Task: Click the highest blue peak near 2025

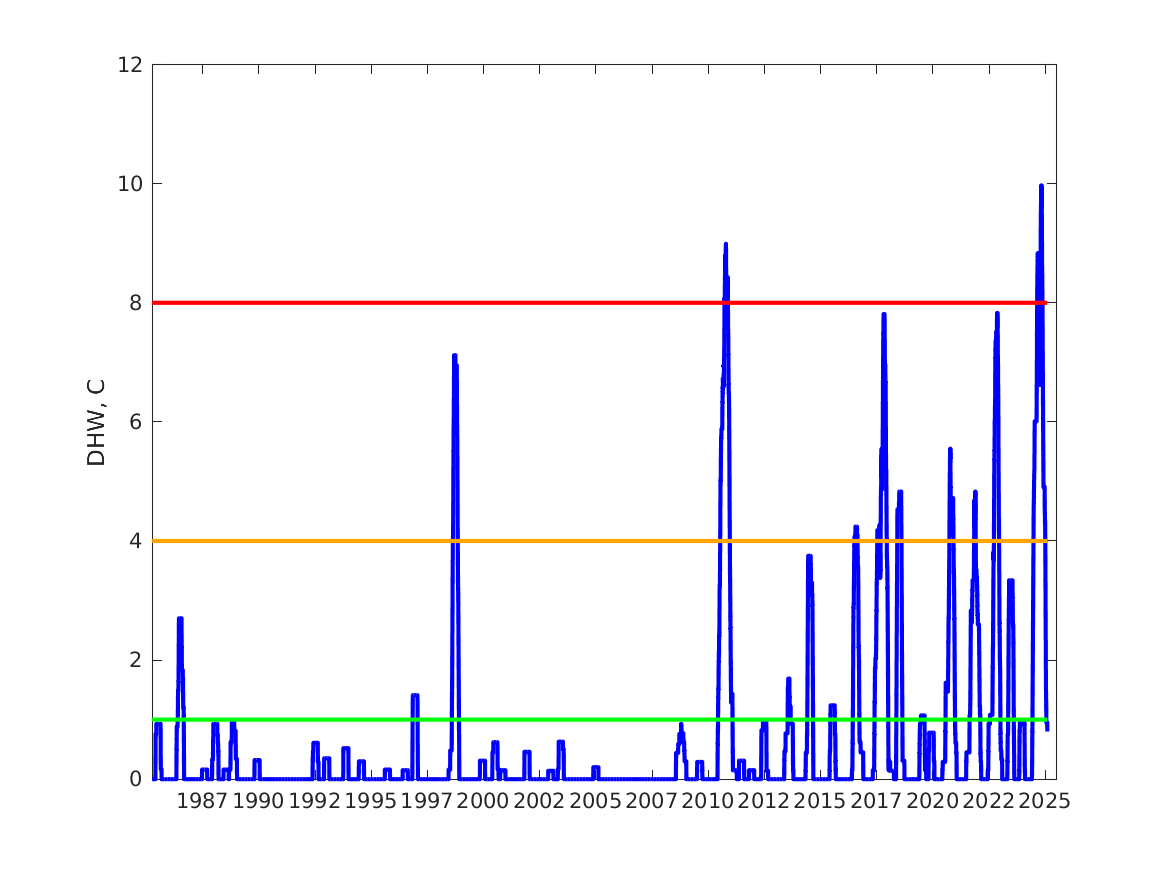Action: pyautogui.click(x=1041, y=187)
